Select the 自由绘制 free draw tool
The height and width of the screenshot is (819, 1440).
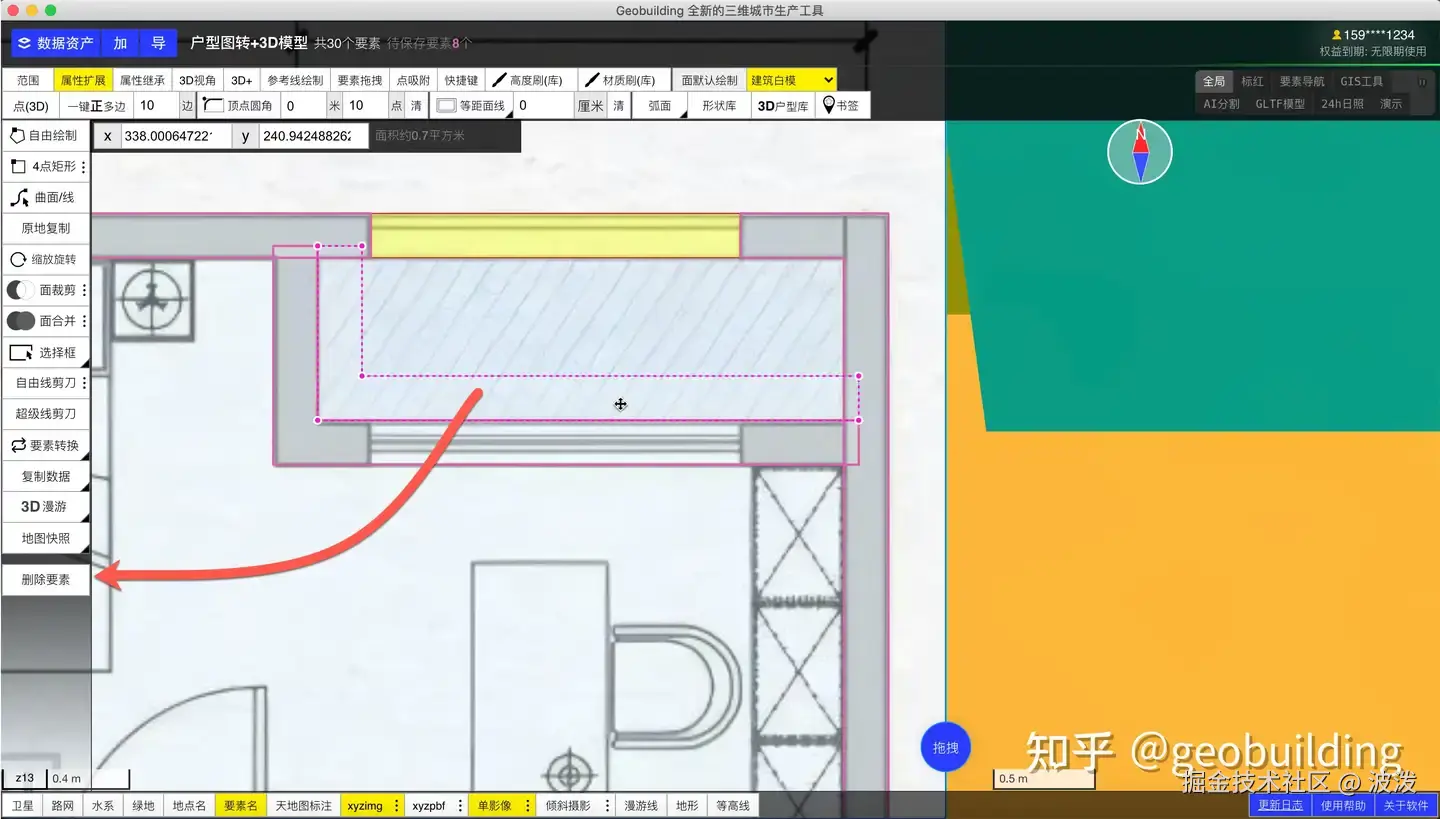pyautogui.click(x=46, y=135)
